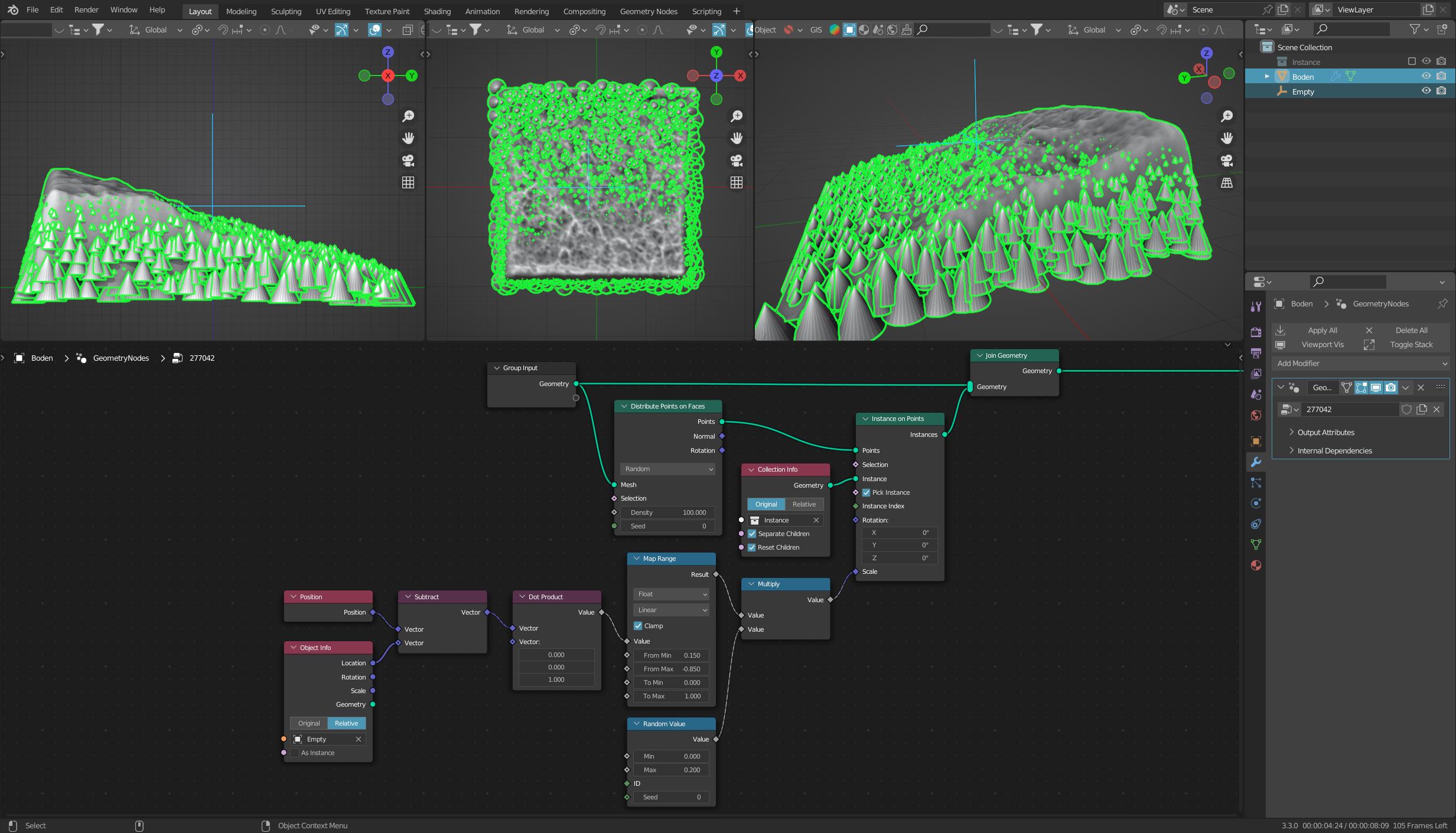Click Map Range From Min 0.150 field
Viewport: 1456px width, 833px height.
[x=671, y=655]
